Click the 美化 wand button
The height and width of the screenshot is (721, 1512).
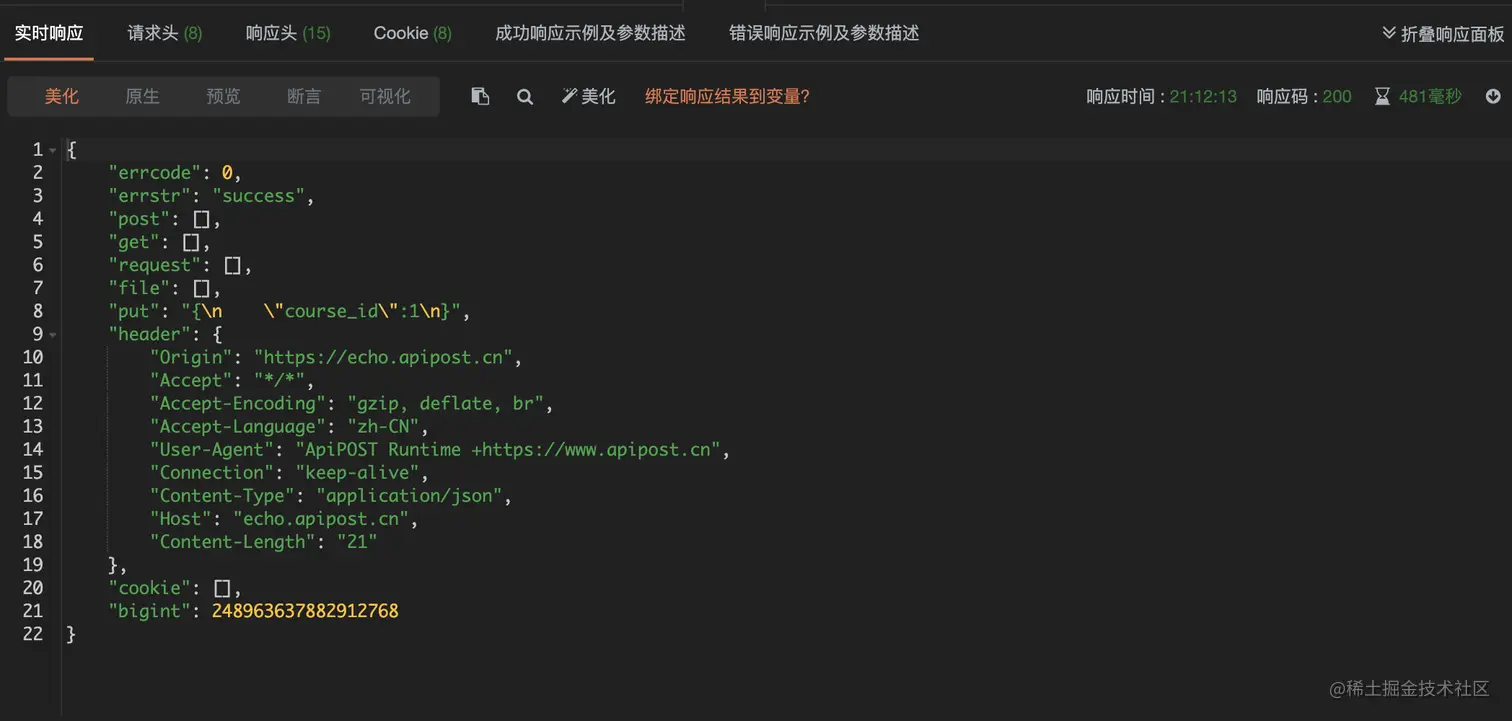(588, 96)
